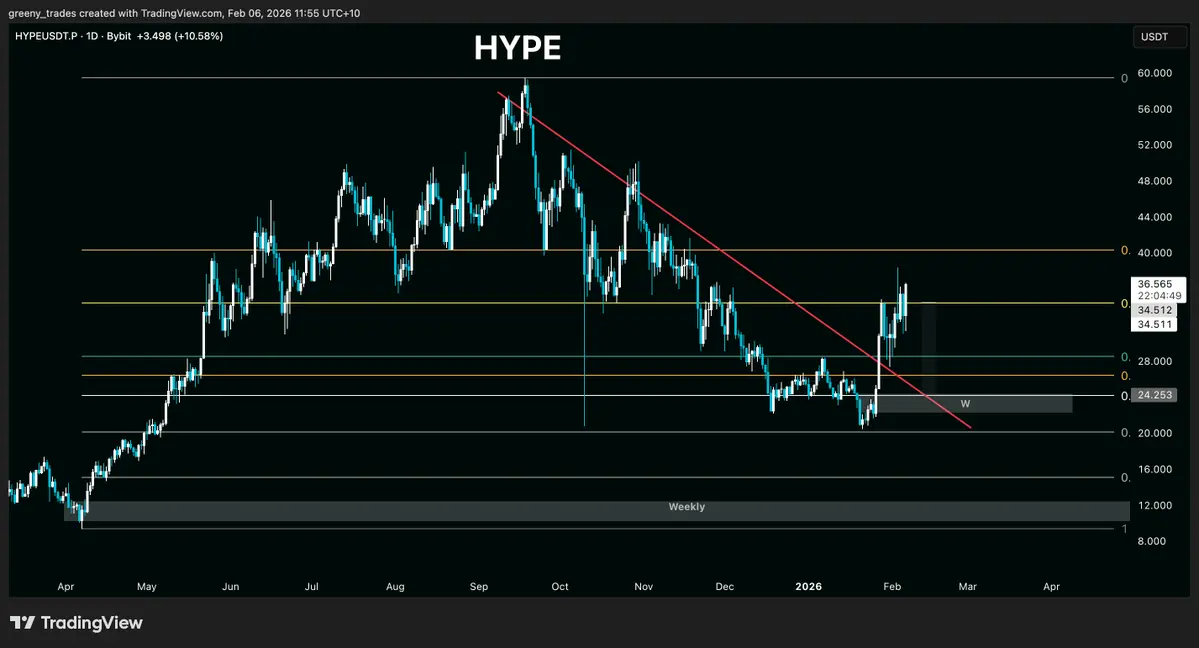
Task: Select the W zone label
Action: coord(965,404)
